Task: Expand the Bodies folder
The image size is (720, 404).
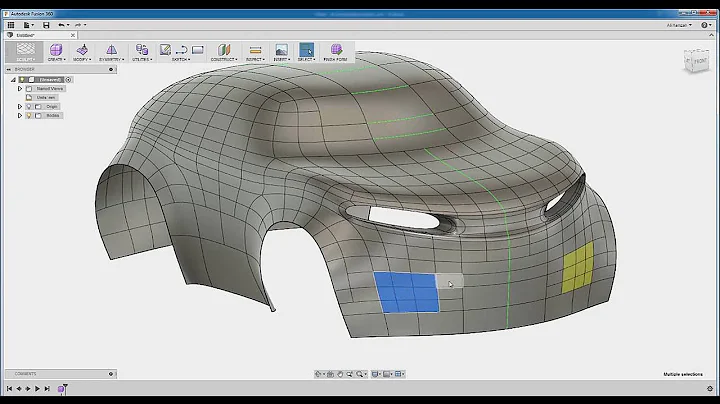Action: click(20, 116)
